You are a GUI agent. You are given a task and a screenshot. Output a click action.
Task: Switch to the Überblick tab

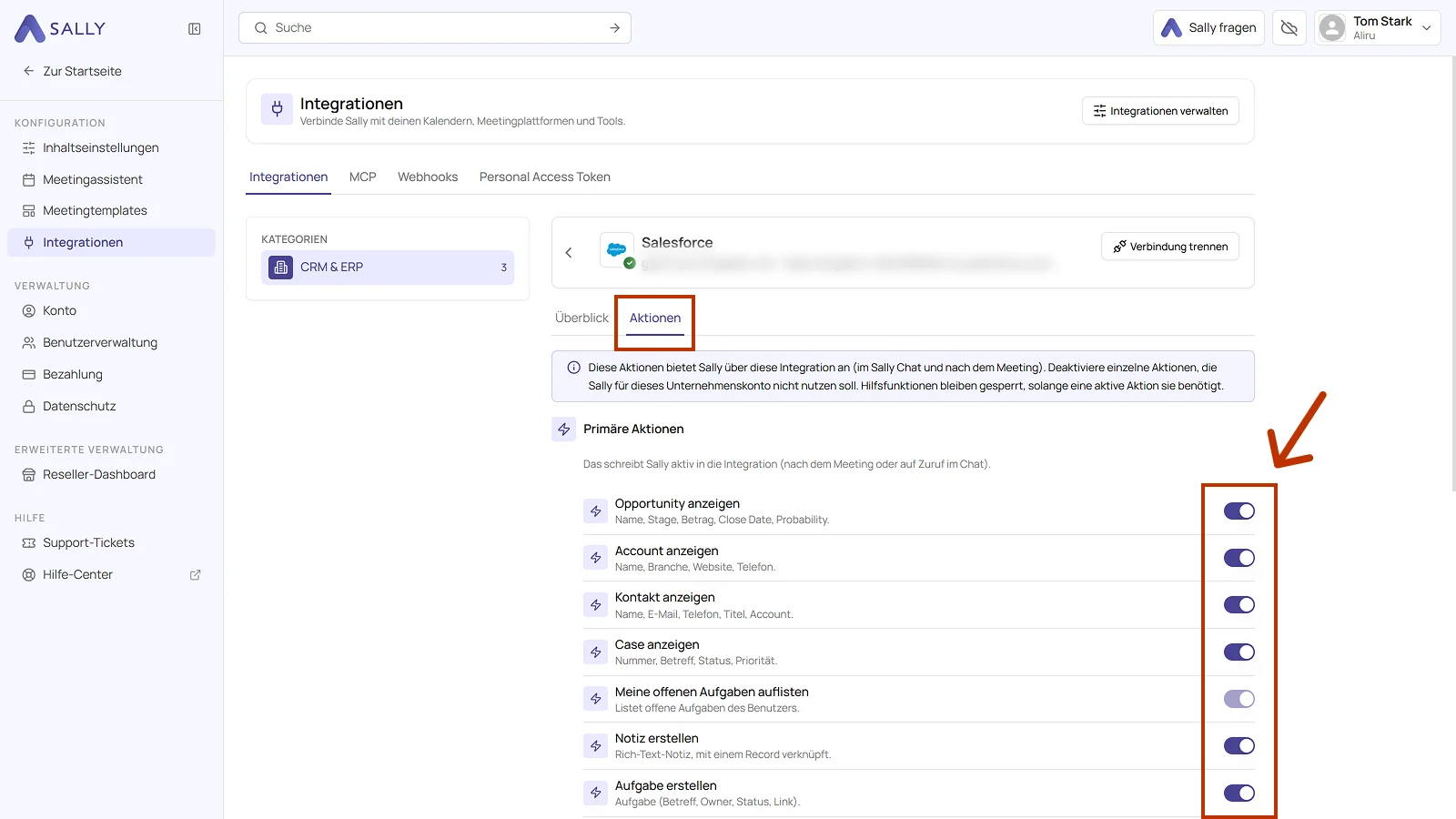click(581, 318)
